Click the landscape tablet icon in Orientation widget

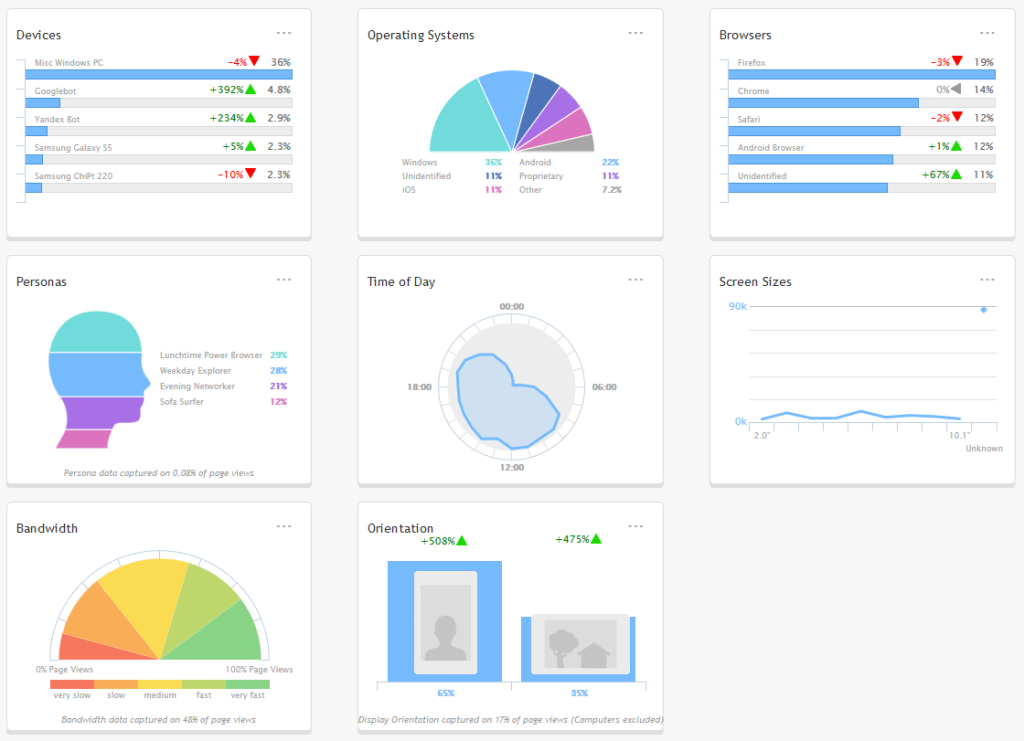580,646
